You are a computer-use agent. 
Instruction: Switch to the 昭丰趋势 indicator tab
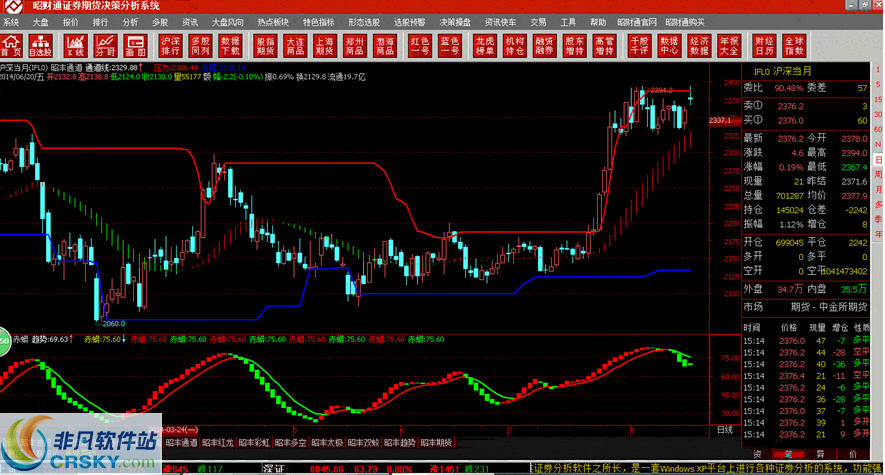(400, 443)
